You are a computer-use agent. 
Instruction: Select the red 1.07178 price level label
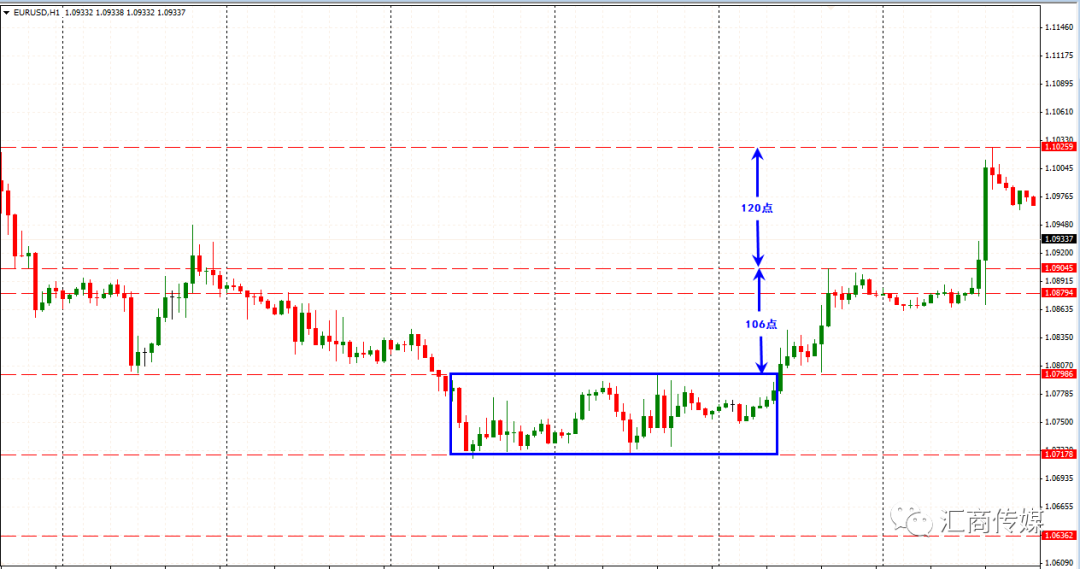tap(1059, 454)
